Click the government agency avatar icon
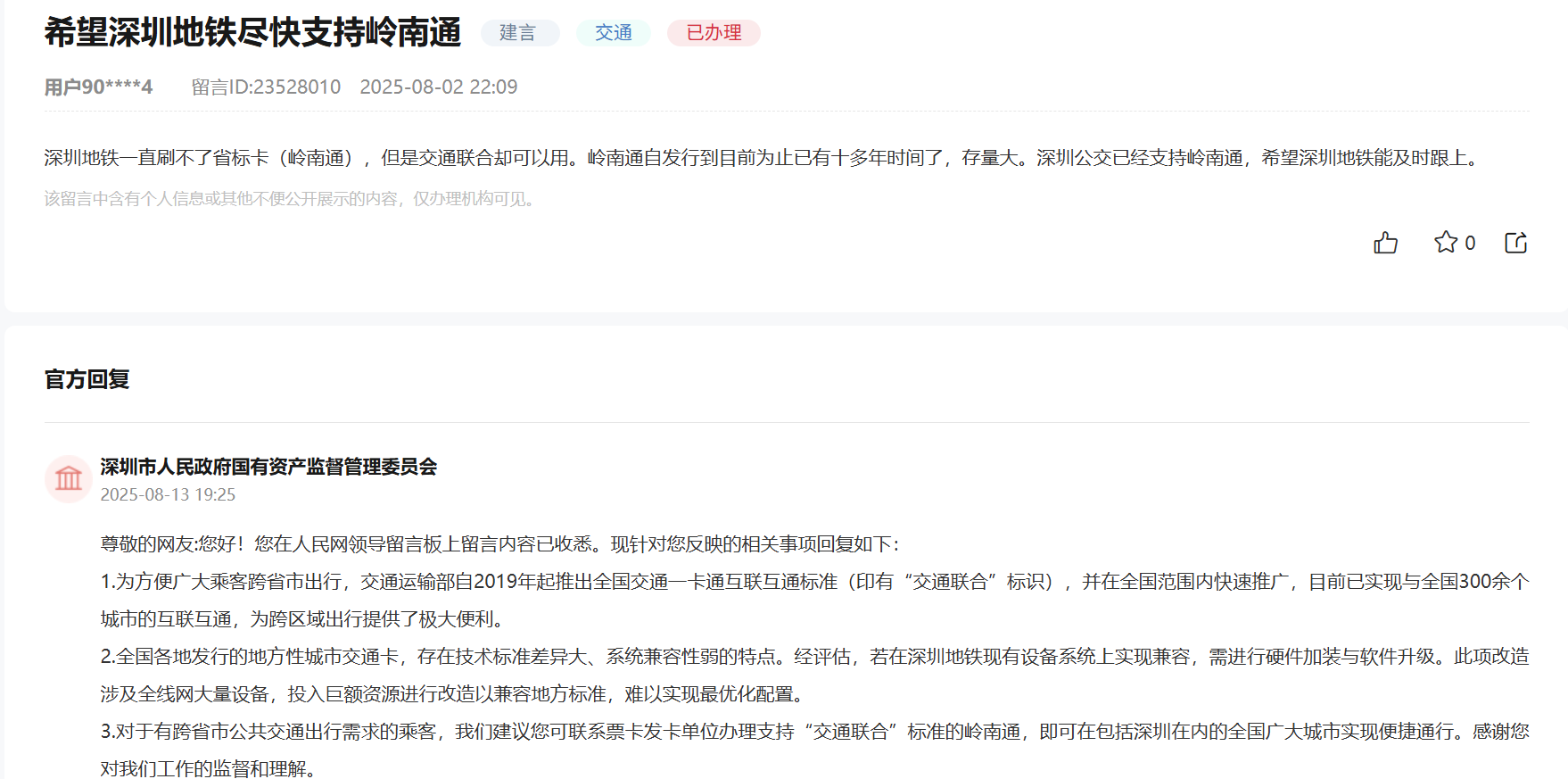Viewport: 1568px width, 779px height. pyautogui.click(x=69, y=479)
